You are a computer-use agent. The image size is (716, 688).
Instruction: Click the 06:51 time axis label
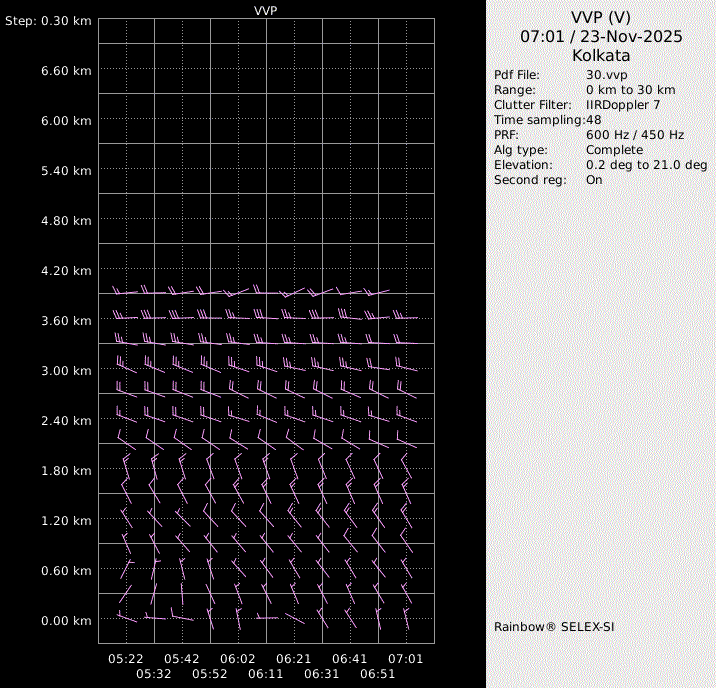[x=378, y=674]
